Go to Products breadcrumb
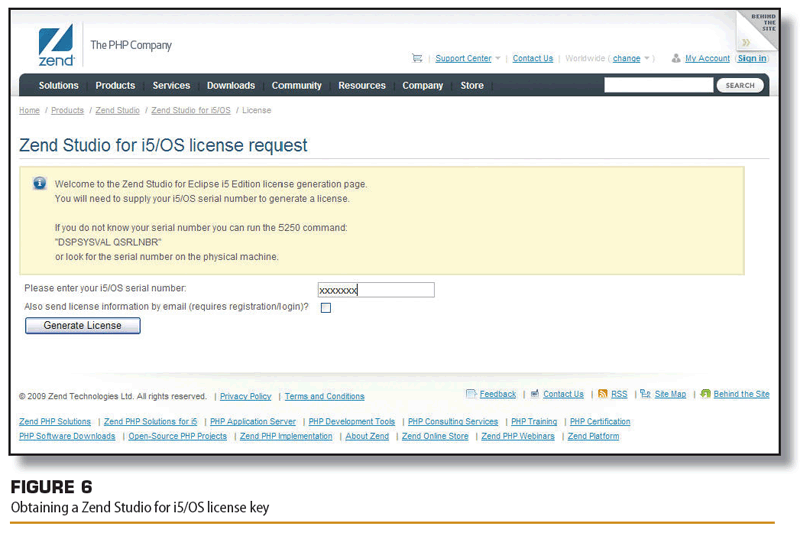 [67, 110]
